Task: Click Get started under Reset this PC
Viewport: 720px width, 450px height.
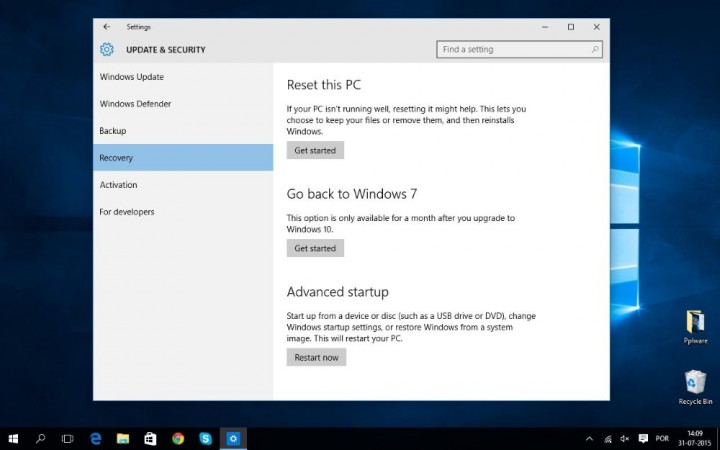Action: (315, 150)
